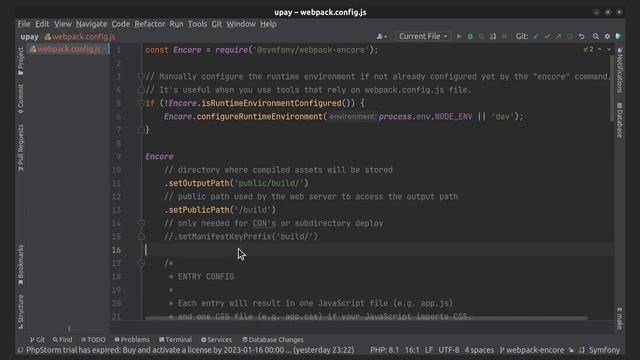Click the inspections widget showing 2 typos

pyautogui.click(x=589, y=49)
